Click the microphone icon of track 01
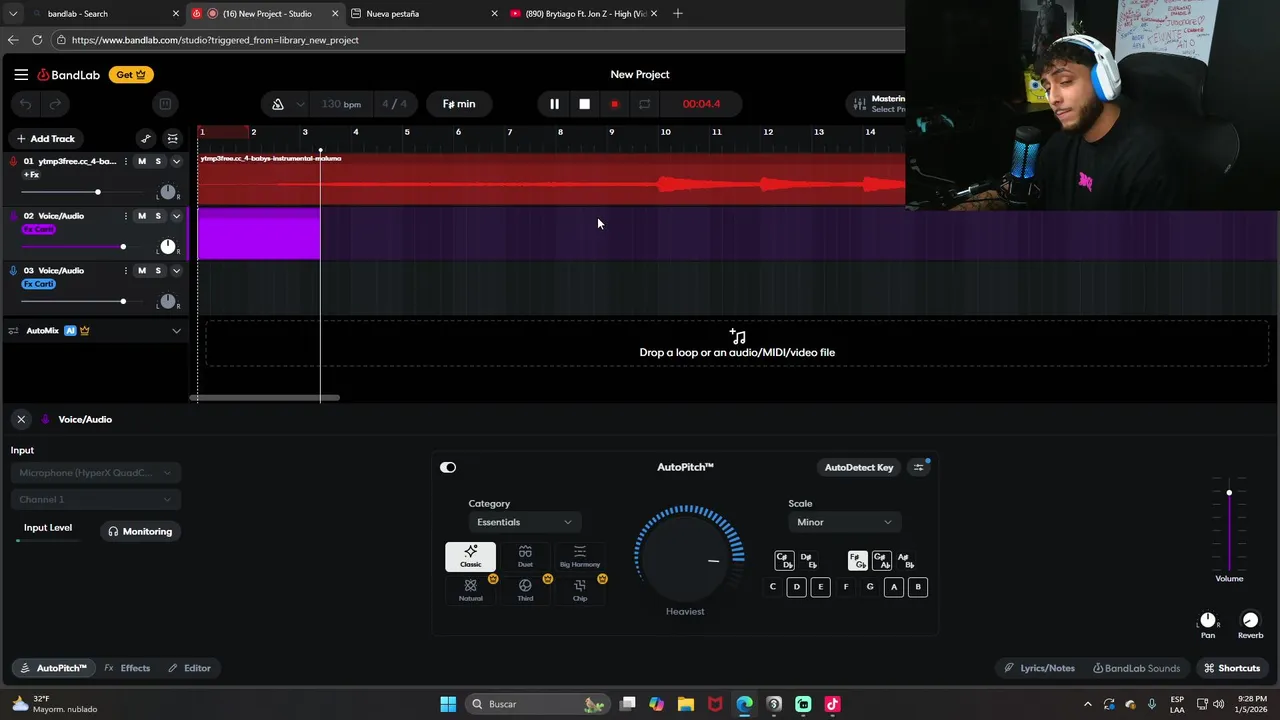The image size is (1280, 720). point(14,161)
